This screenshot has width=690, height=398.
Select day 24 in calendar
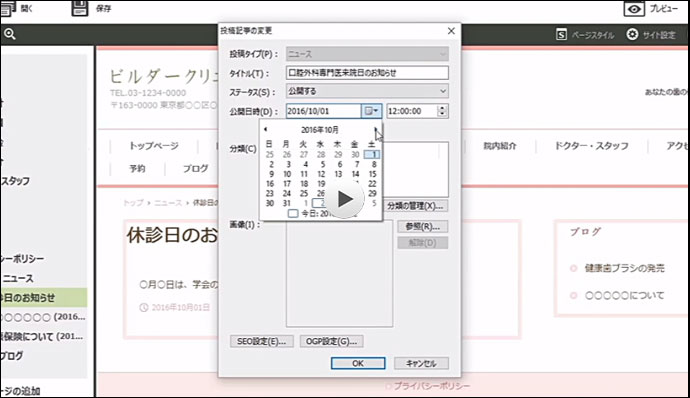pyautogui.click(x=287, y=193)
